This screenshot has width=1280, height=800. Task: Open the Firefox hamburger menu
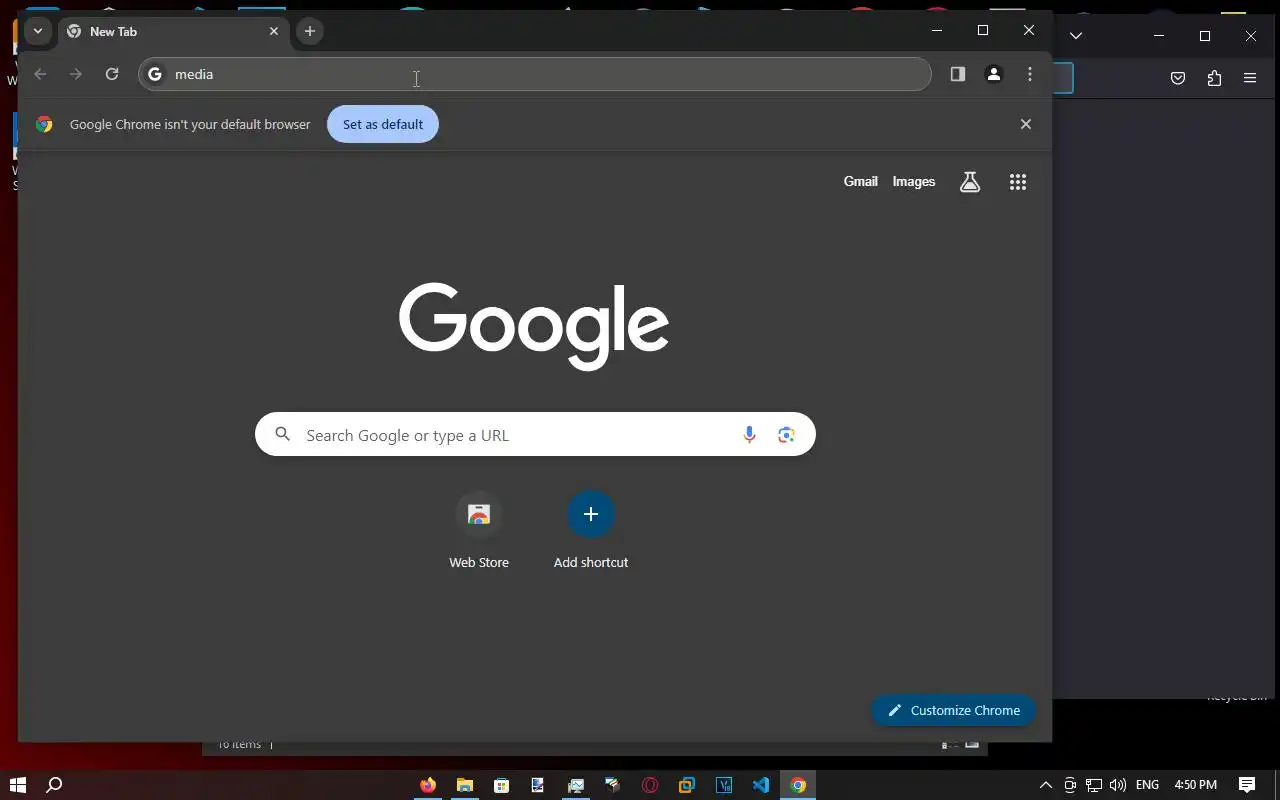pos(1250,78)
